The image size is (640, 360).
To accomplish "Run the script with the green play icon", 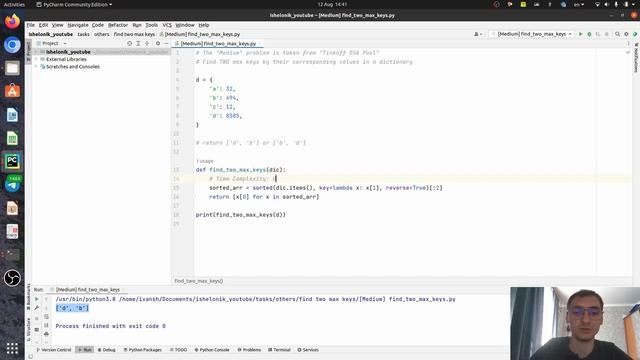I will 580,34.
